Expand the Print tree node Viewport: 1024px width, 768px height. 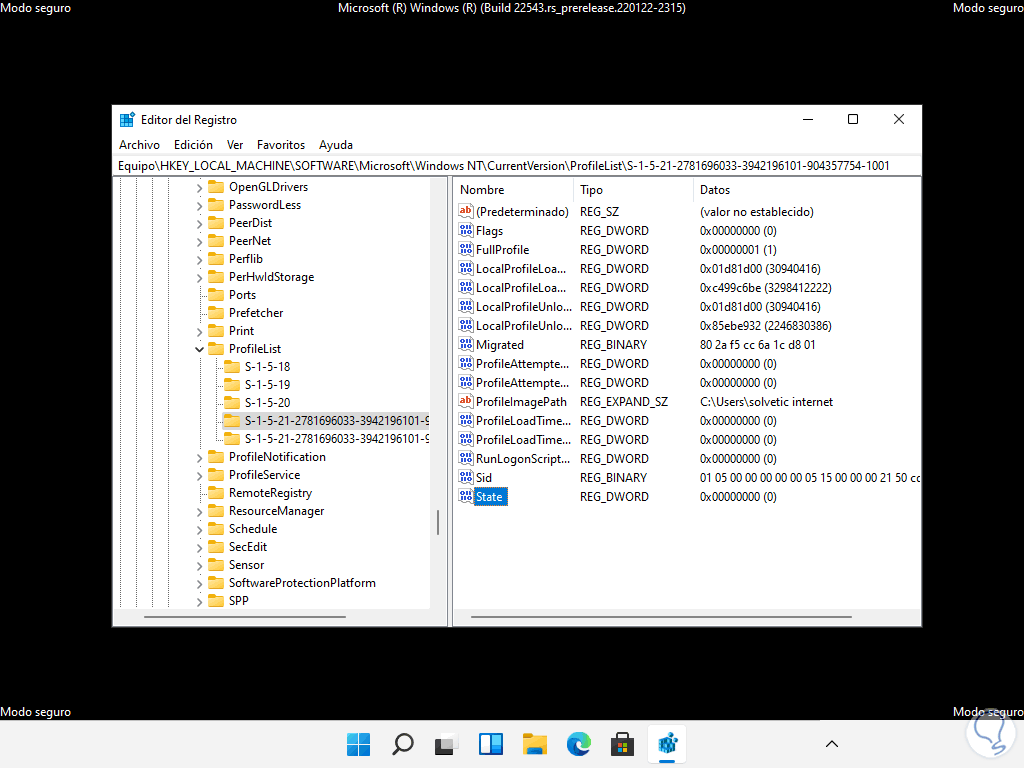click(199, 331)
